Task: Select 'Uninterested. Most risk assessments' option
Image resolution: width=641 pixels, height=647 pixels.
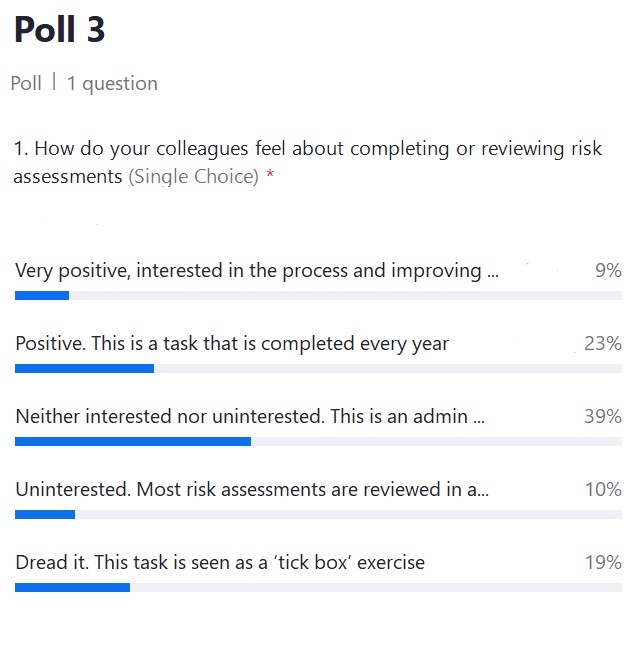Action: (252, 489)
